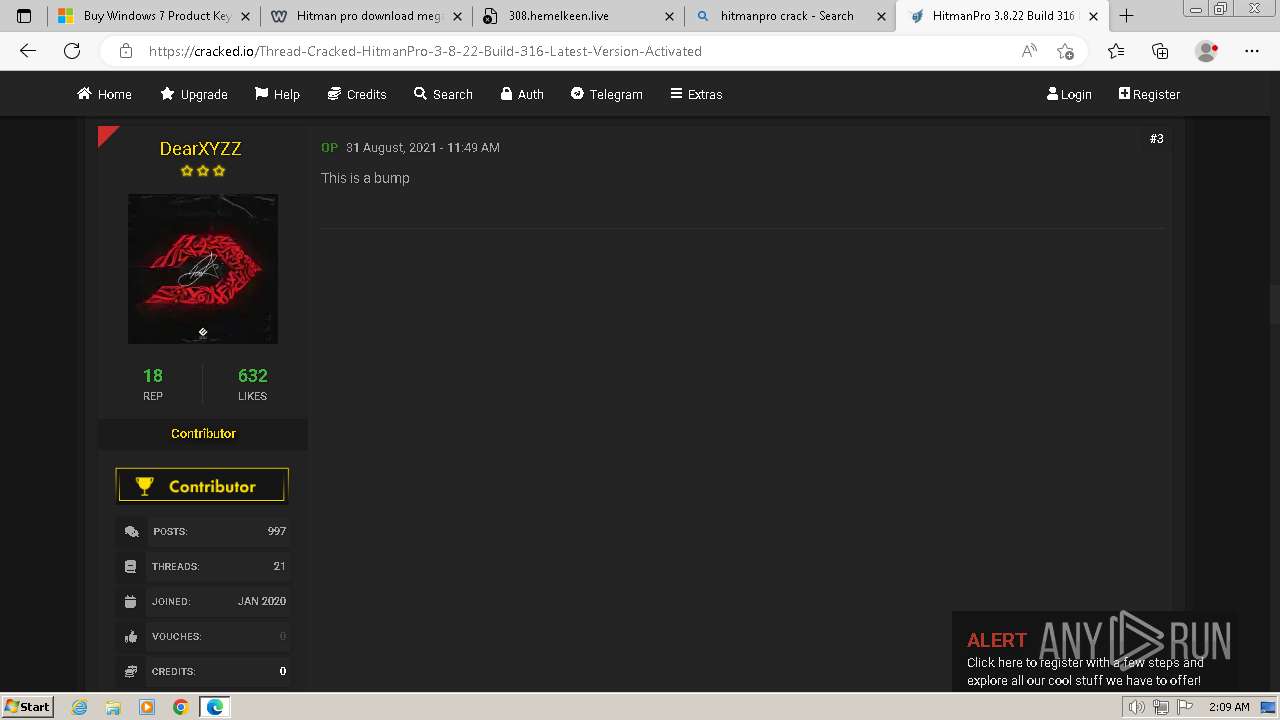This screenshot has height=720, width=1280.
Task: Open the Credits nav item
Action: click(x=357, y=94)
